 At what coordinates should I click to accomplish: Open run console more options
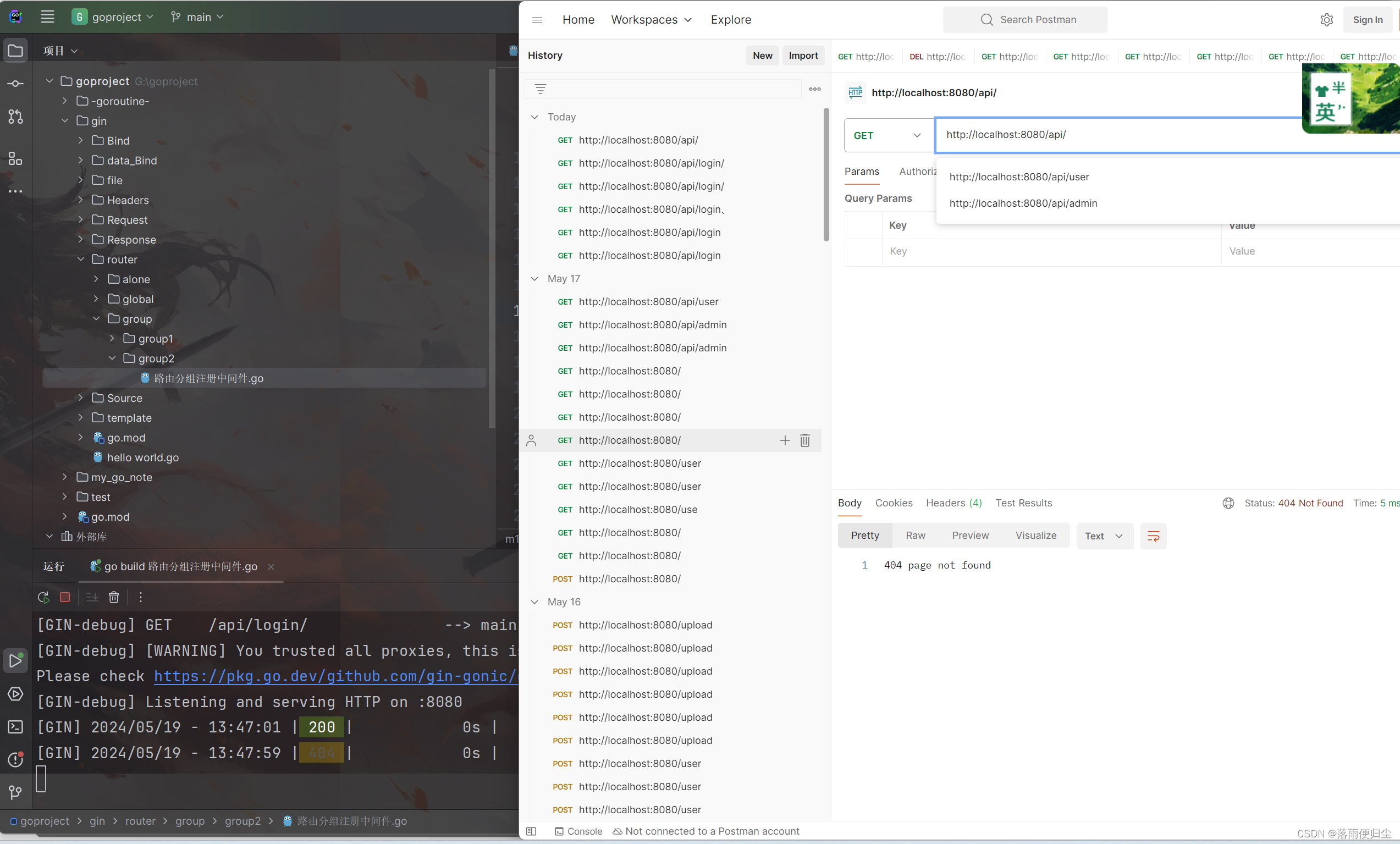140,597
